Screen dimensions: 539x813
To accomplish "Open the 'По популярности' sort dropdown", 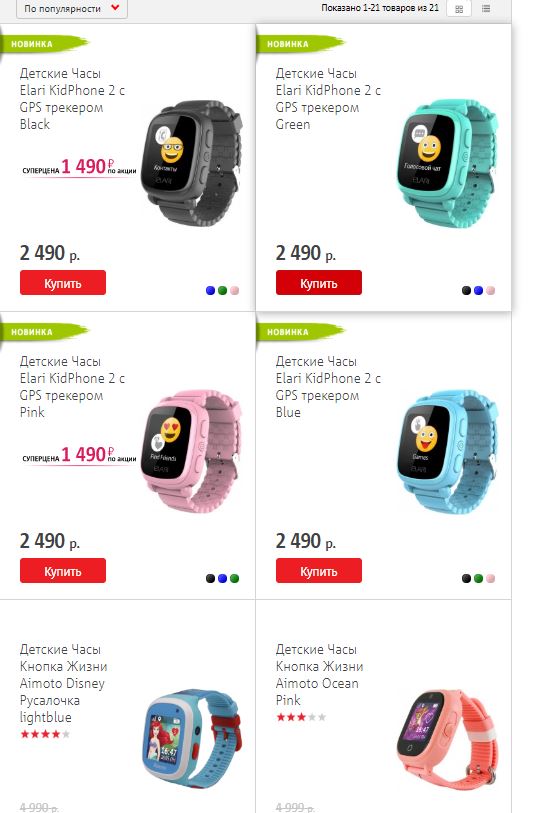I will (72, 9).
